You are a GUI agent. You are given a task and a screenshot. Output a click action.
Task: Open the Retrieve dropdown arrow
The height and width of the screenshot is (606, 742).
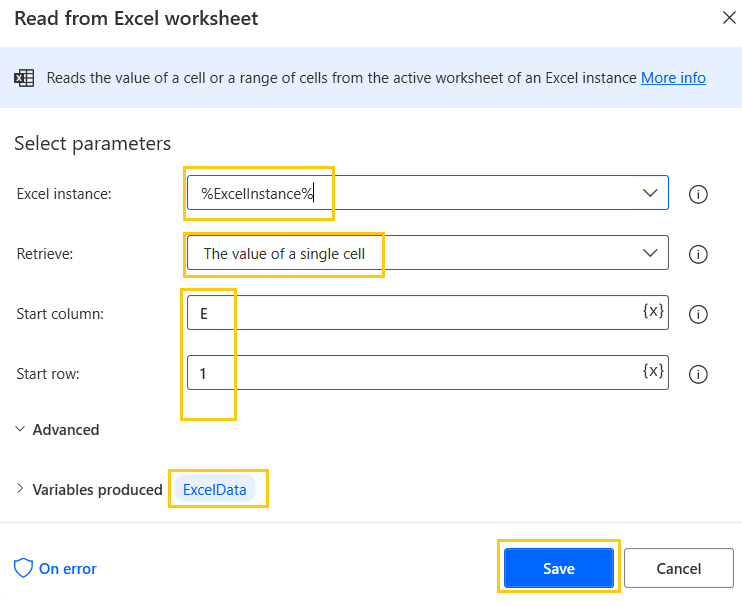[x=650, y=253]
